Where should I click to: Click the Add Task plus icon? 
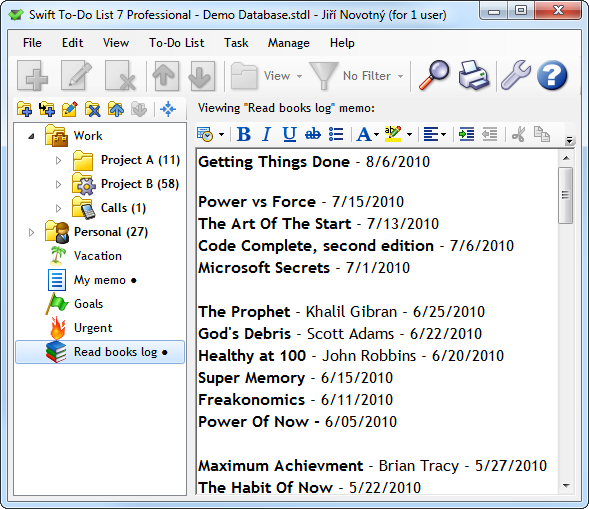pyautogui.click(x=33, y=76)
